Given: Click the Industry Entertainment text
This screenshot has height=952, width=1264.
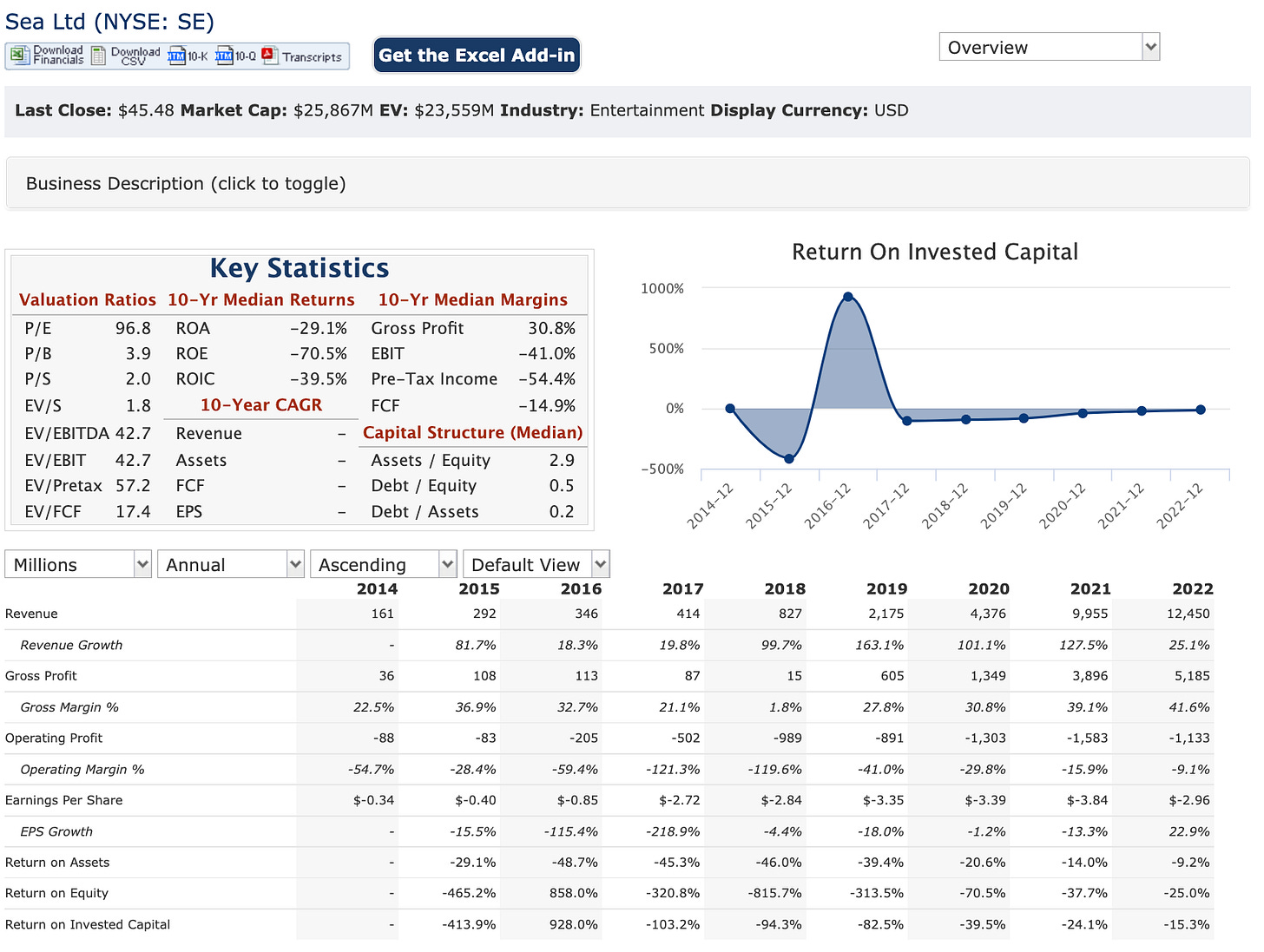Looking at the screenshot, I should [647, 111].
